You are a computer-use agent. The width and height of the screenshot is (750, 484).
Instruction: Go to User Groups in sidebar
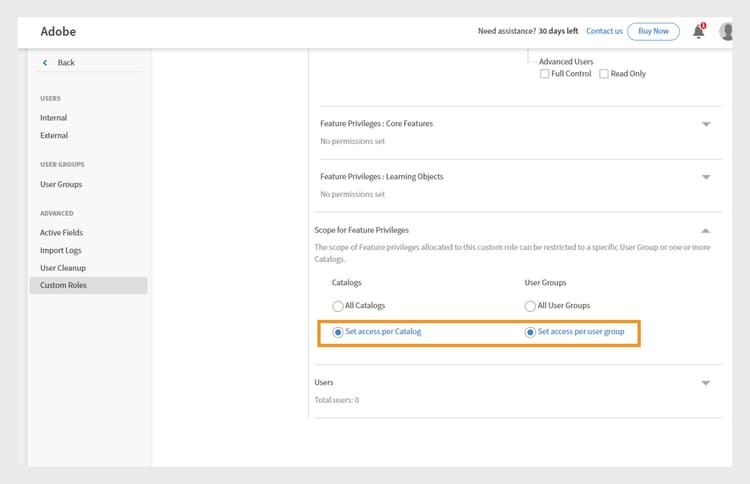pos(61,184)
